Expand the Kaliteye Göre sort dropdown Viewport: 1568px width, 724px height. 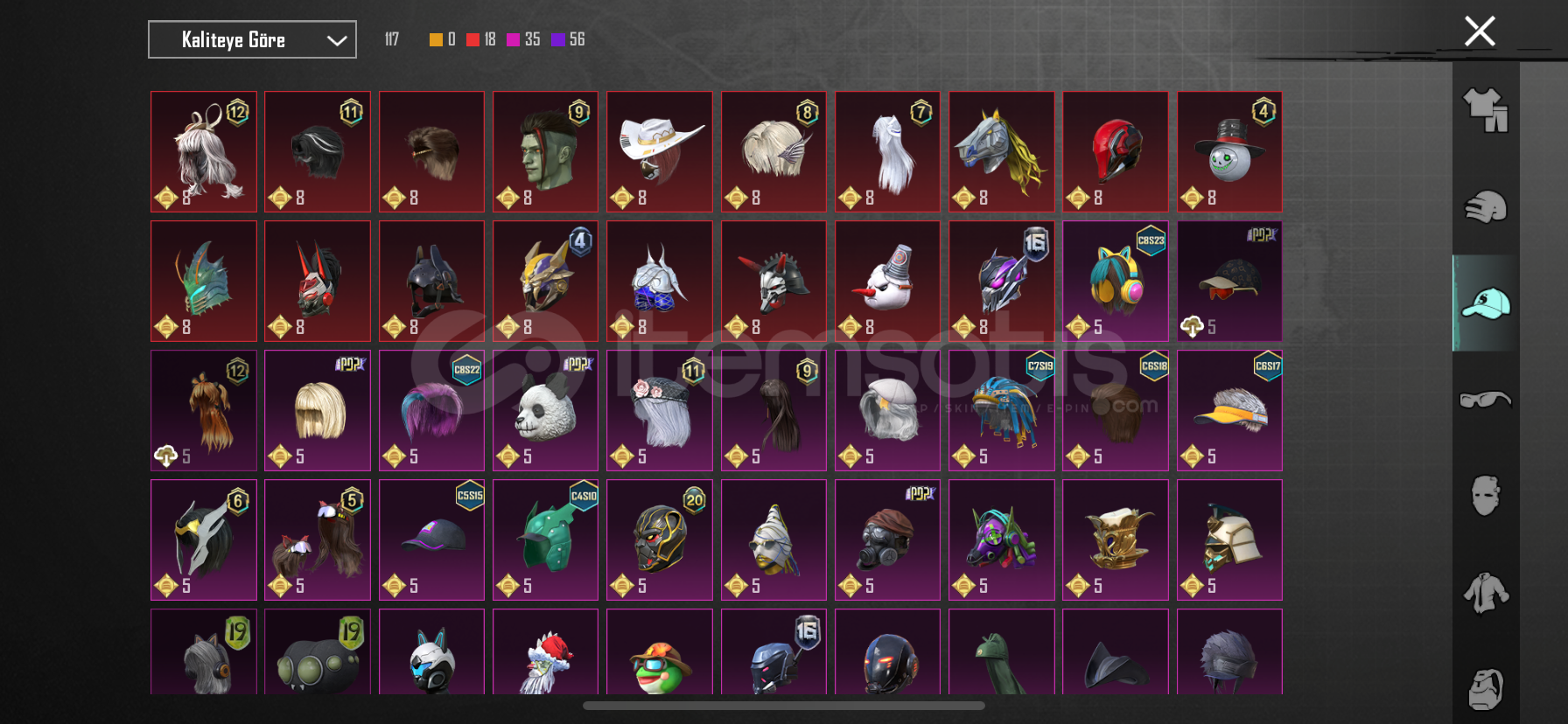252,39
